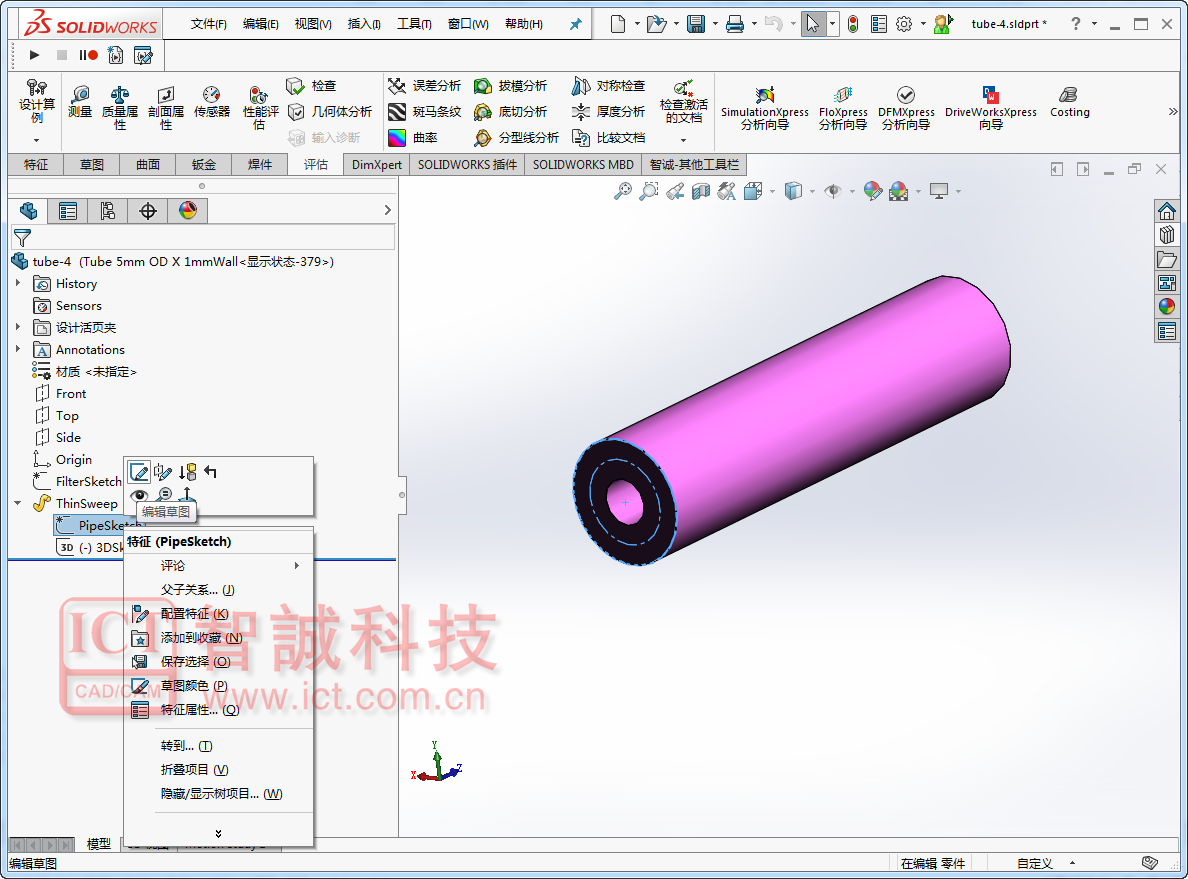
Task: Expand the CommandManager overflow chevron
Action: (x=1173, y=111)
